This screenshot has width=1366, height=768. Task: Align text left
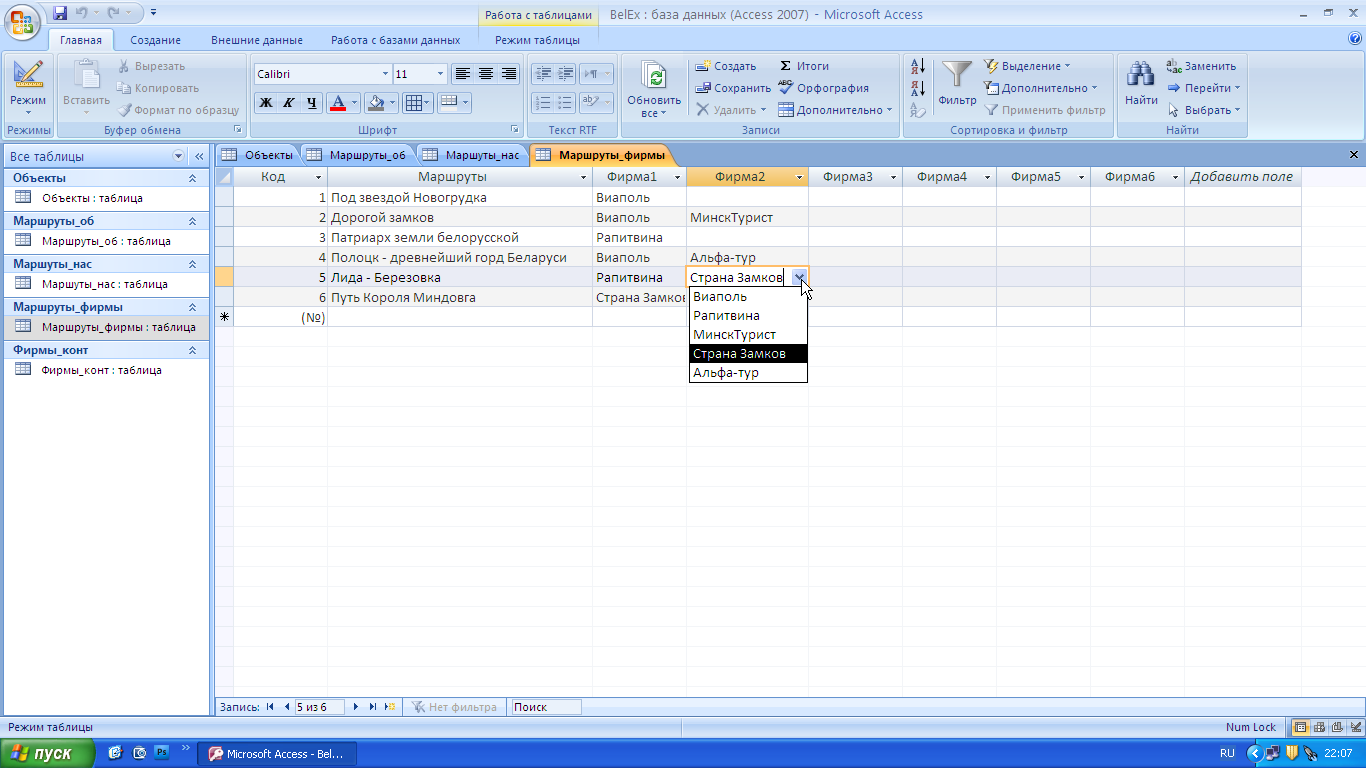(462, 74)
